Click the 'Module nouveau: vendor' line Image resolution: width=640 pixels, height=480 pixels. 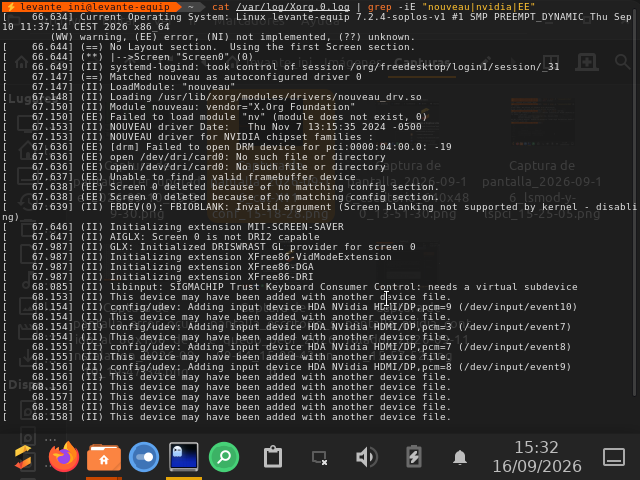tap(179, 107)
